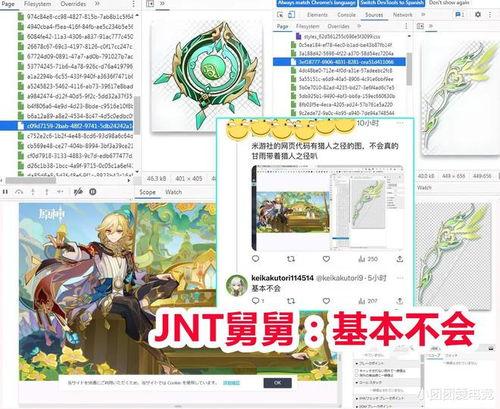Select file 974c84e8 in left list
Viewport: 500px width, 409px height.
coord(76,16)
